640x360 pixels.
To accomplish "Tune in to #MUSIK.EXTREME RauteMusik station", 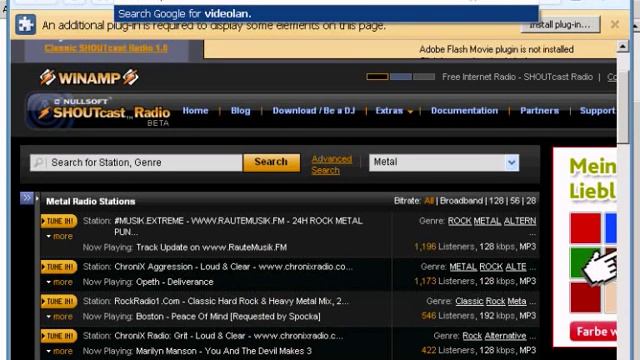I will pyautogui.click(x=59, y=221).
